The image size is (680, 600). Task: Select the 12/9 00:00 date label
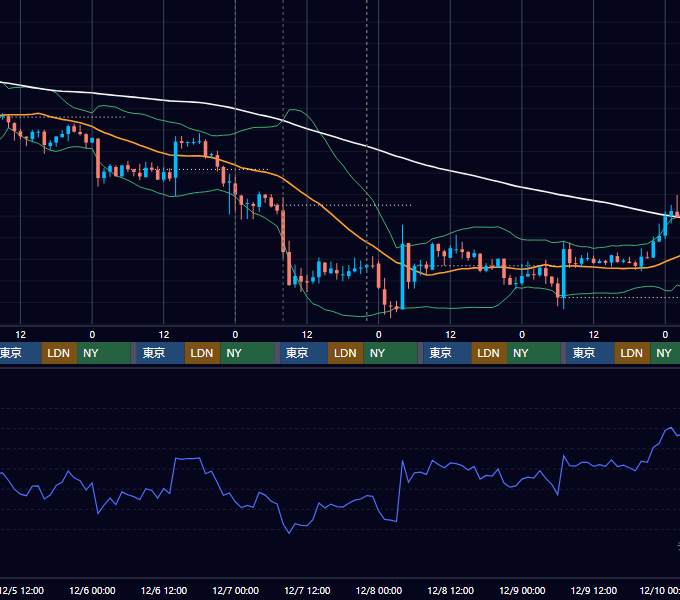[x=522, y=590]
